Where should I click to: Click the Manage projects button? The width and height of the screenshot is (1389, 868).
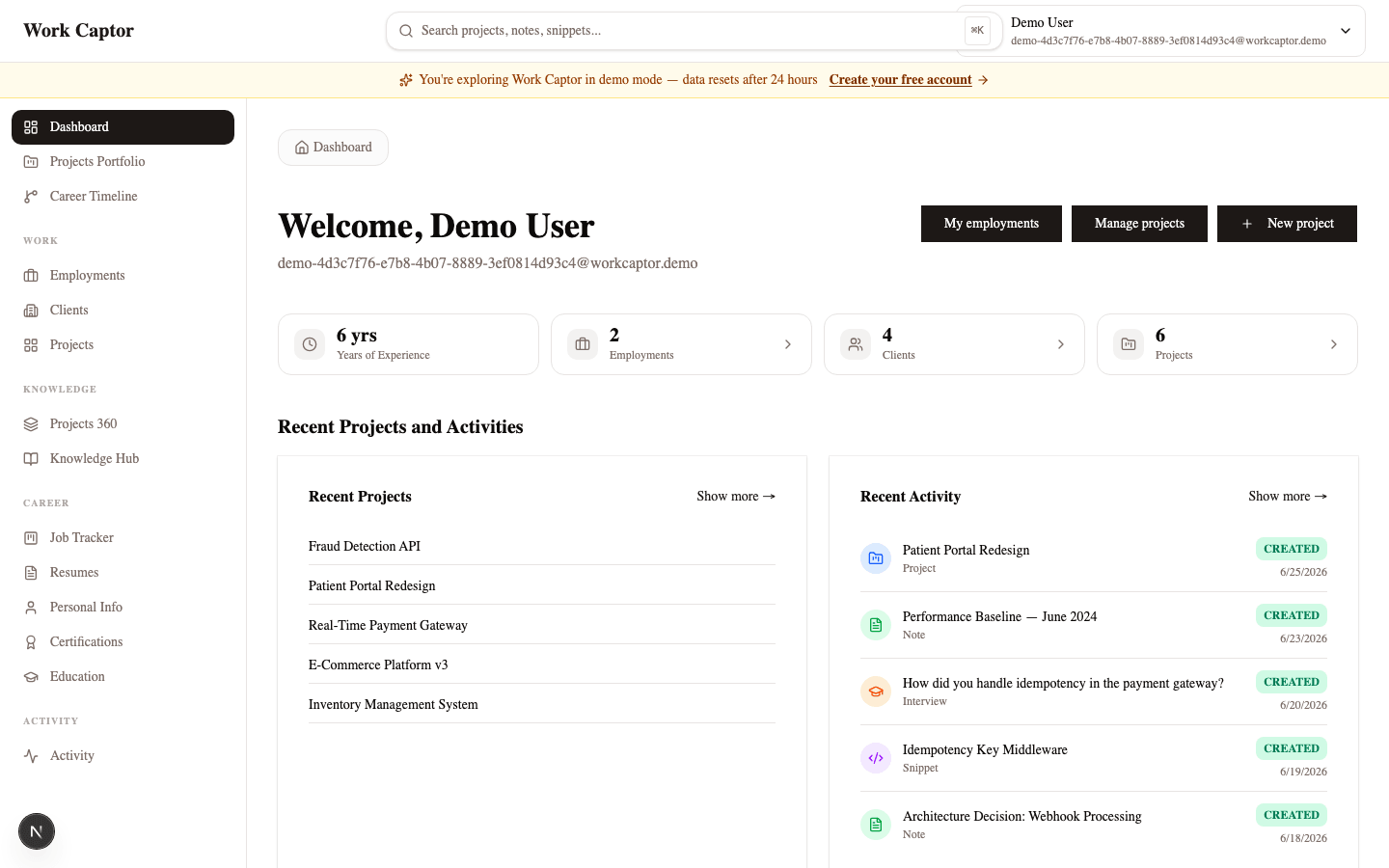pos(1139,224)
